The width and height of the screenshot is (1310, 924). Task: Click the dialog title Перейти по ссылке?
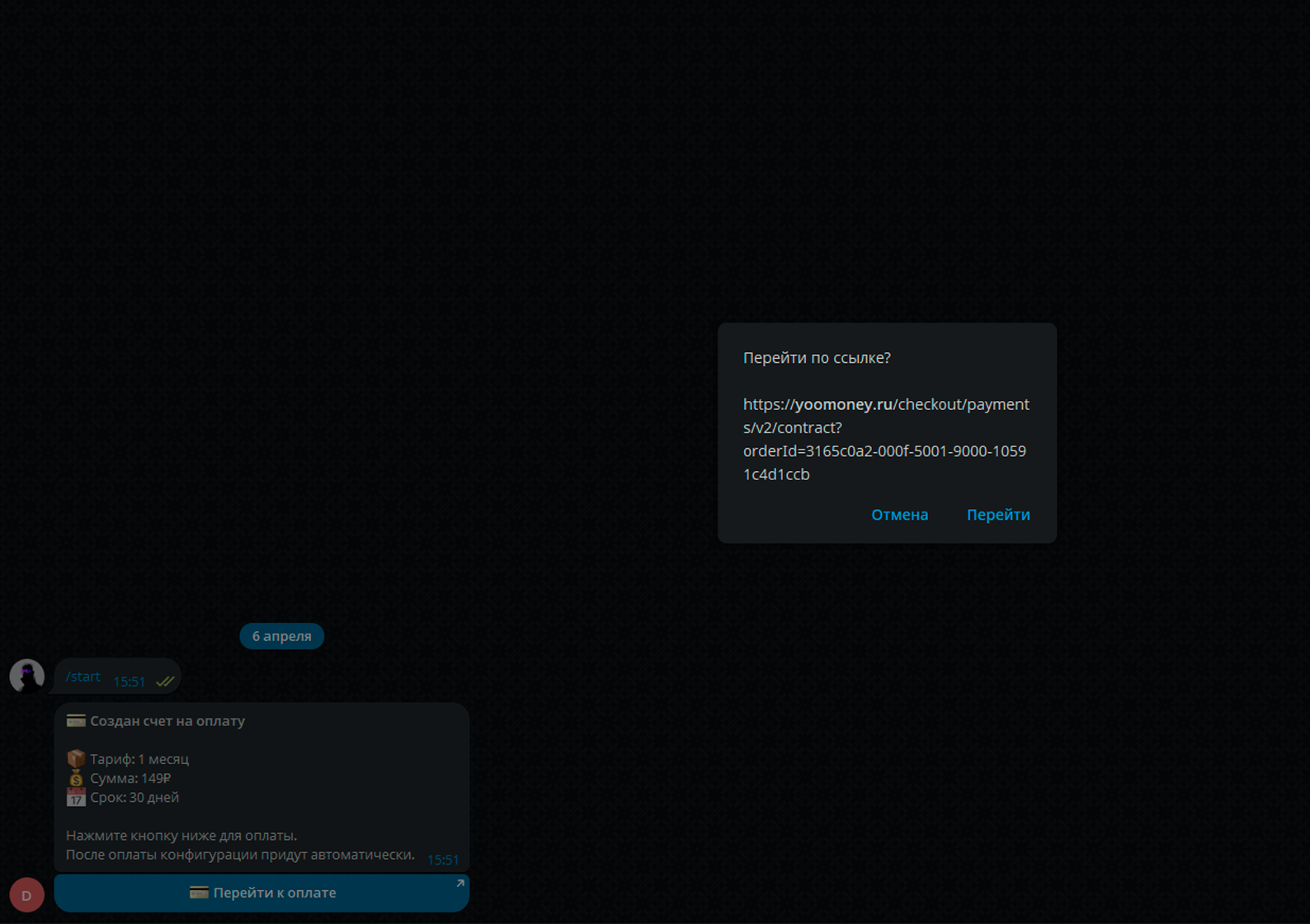tap(816, 358)
